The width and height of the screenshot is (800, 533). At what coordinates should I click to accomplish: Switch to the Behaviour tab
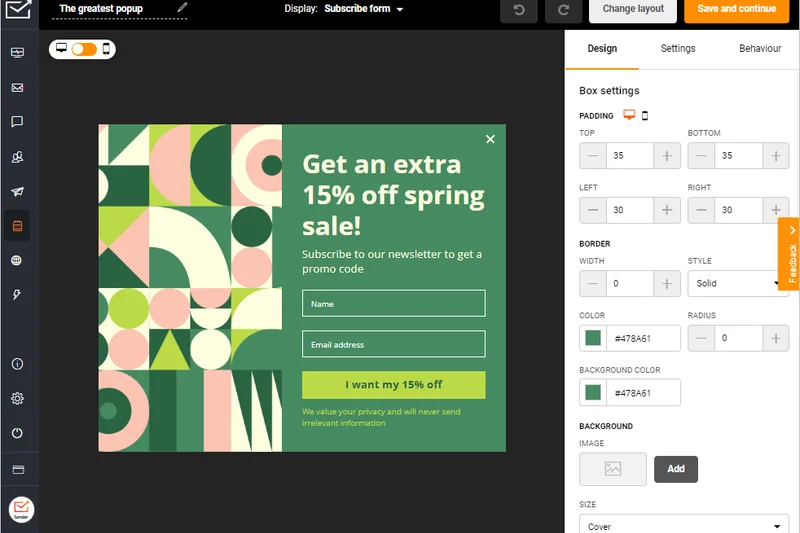(760, 48)
